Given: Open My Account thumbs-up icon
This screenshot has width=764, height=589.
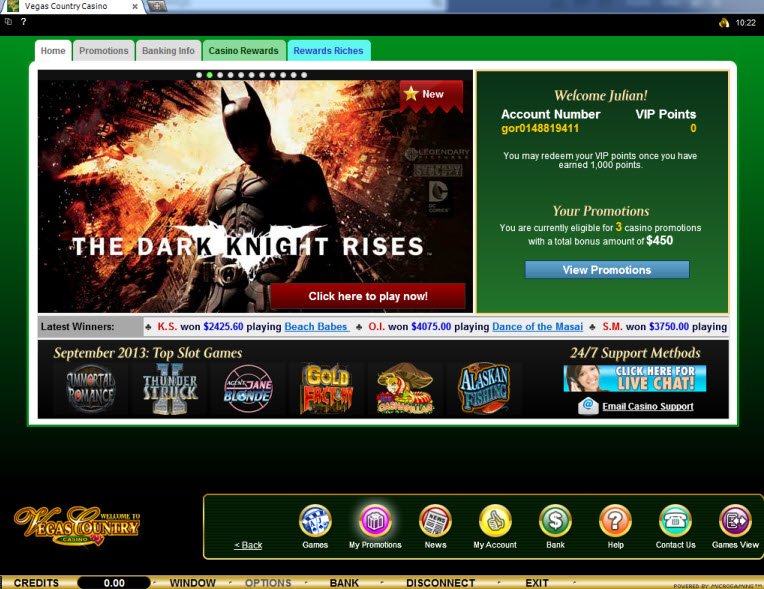Looking at the screenshot, I should (x=495, y=521).
